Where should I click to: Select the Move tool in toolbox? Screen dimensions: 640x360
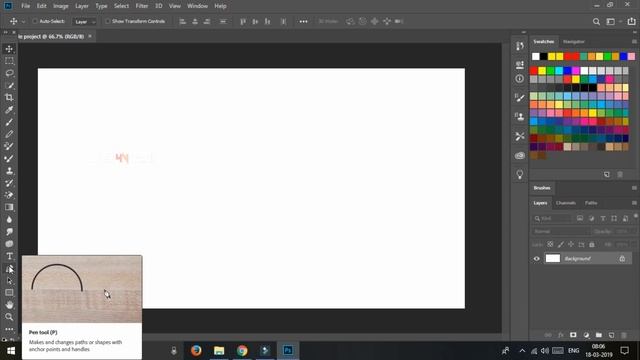tap(9, 49)
